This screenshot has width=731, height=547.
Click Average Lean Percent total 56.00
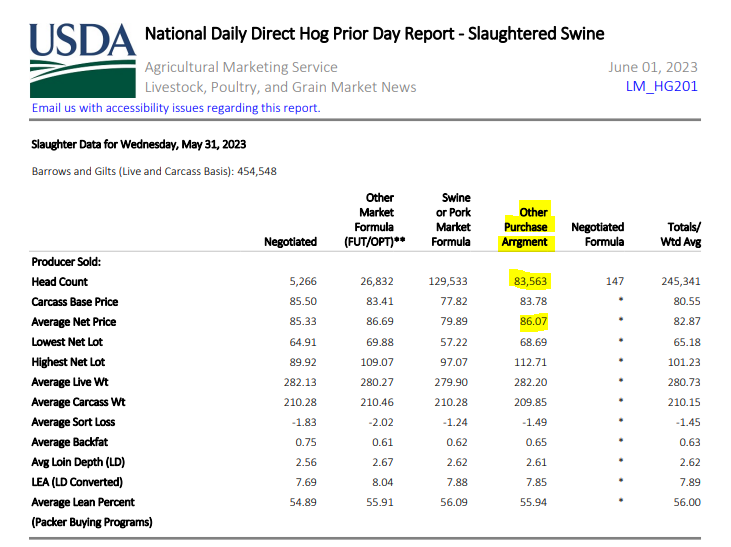[687, 502]
